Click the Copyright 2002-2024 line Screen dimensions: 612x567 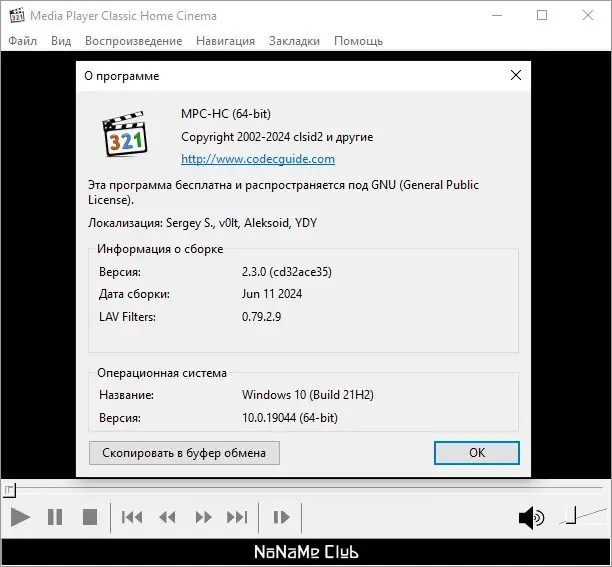pyautogui.click(x=277, y=137)
